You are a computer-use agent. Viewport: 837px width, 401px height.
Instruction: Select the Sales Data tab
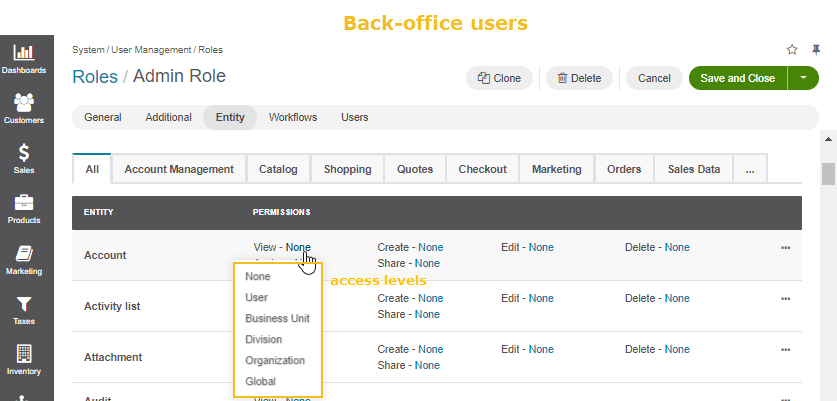(x=694, y=169)
